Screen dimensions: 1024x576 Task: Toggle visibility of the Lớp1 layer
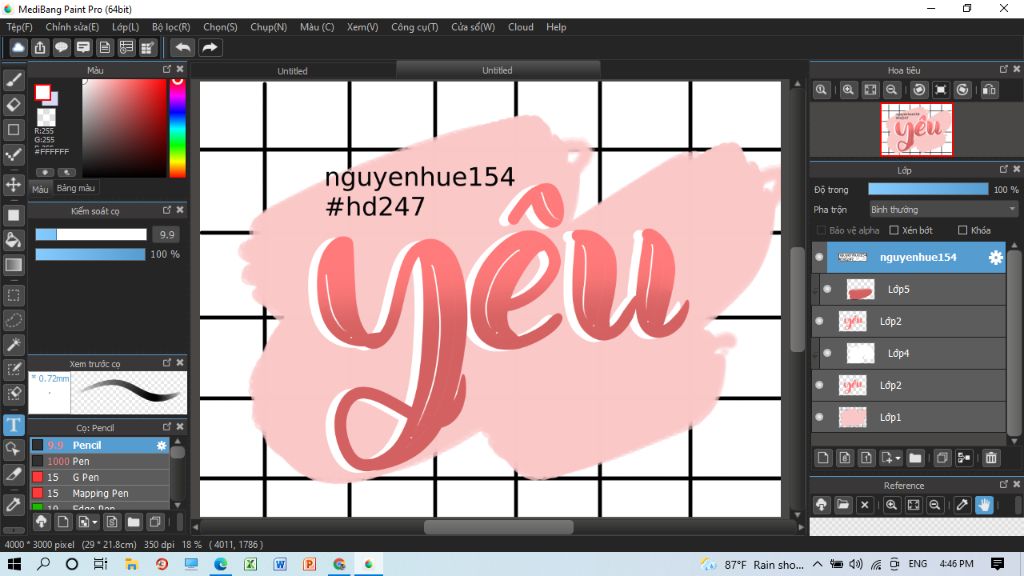coord(820,417)
